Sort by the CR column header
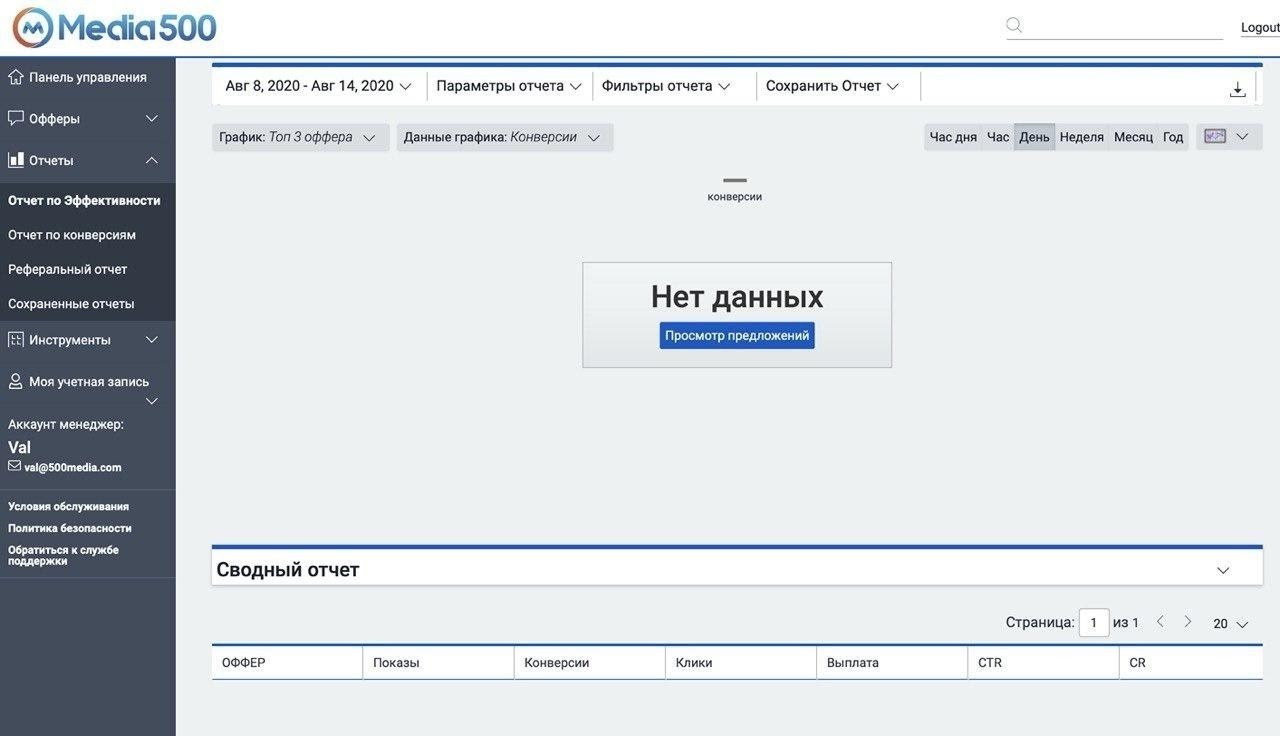Screen dimensions: 1280x736 tap(1191, 663)
